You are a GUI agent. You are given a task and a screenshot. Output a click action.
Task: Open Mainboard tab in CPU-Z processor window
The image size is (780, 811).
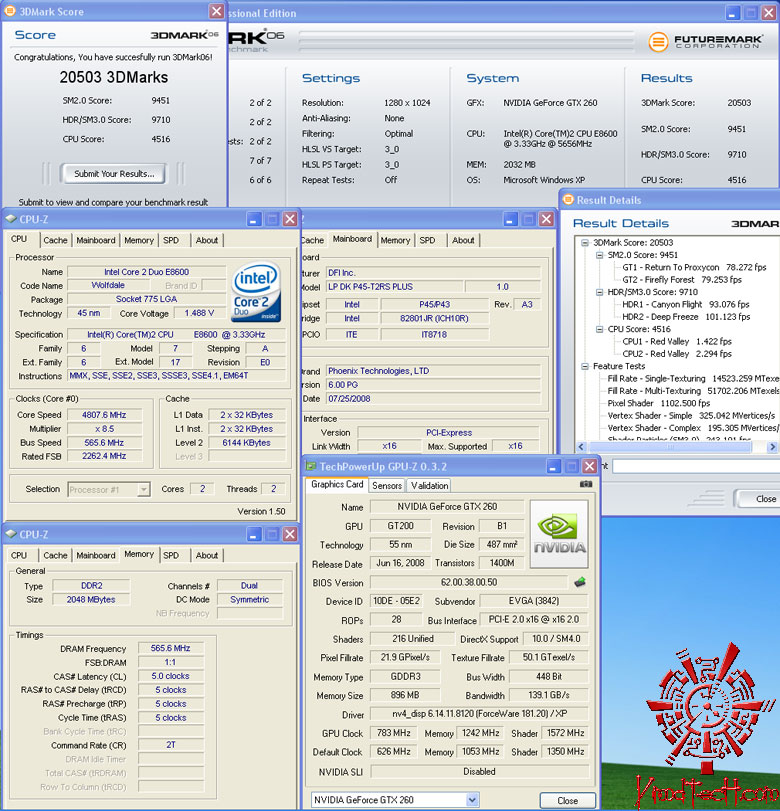(x=96, y=240)
